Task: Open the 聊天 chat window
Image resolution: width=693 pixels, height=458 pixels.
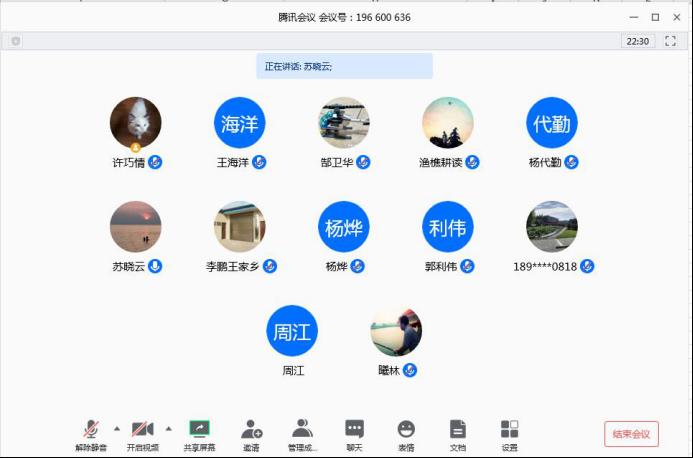Action: (x=354, y=430)
